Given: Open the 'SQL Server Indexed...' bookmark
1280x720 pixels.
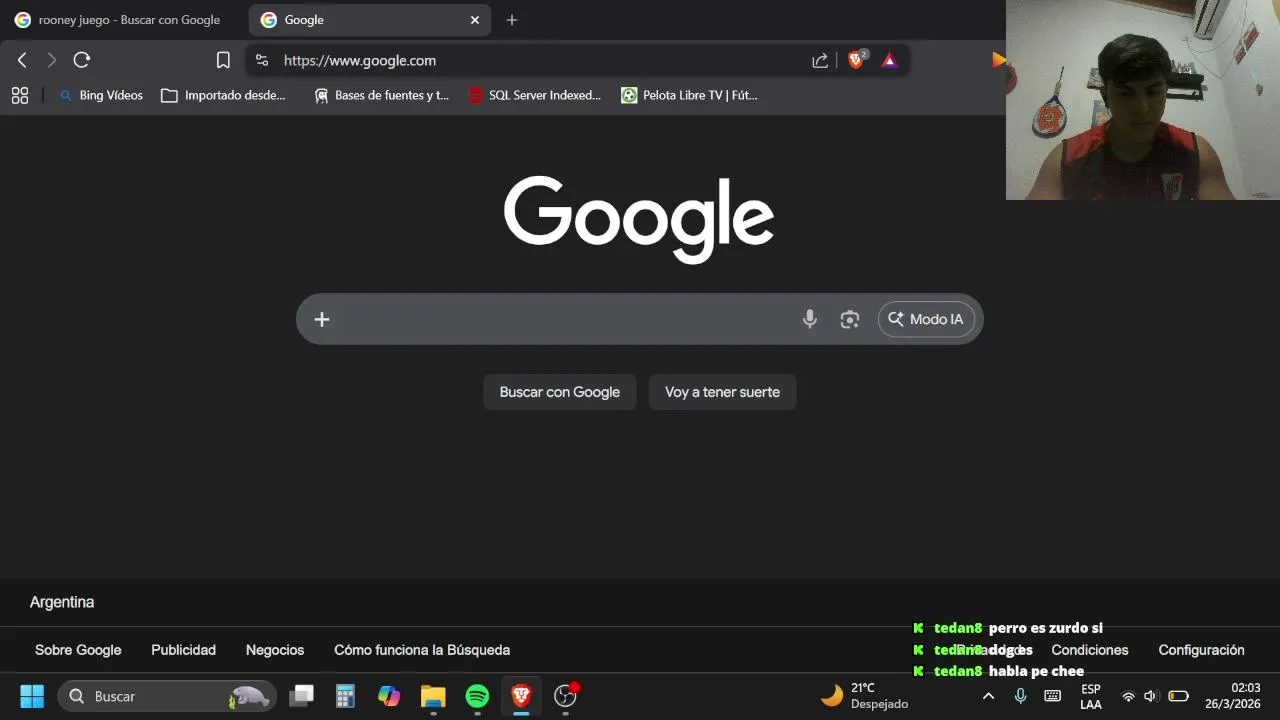Looking at the screenshot, I should pyautogui.click(x=535, y=95).
